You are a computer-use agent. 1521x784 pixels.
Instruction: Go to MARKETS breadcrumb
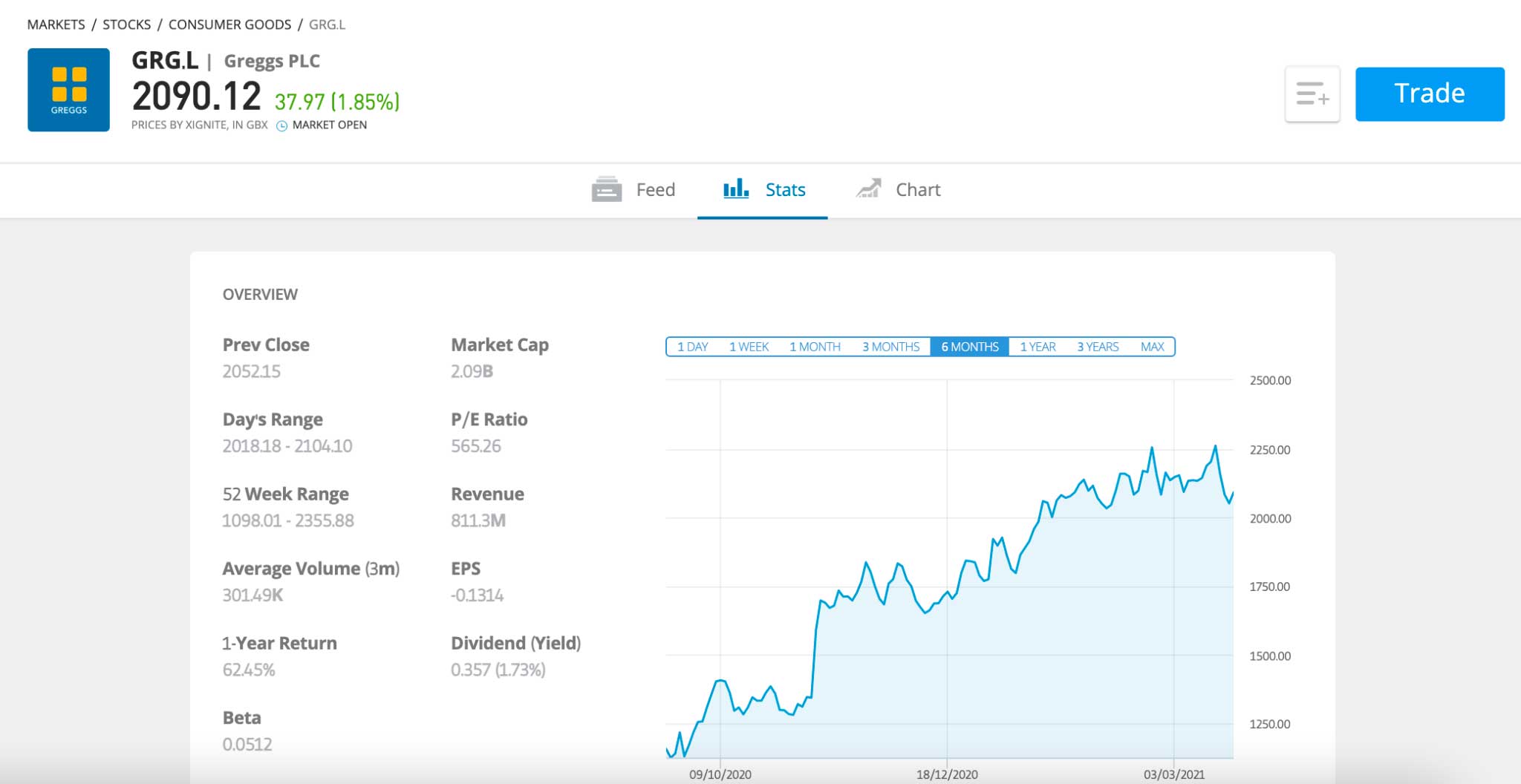pos(56,24)
